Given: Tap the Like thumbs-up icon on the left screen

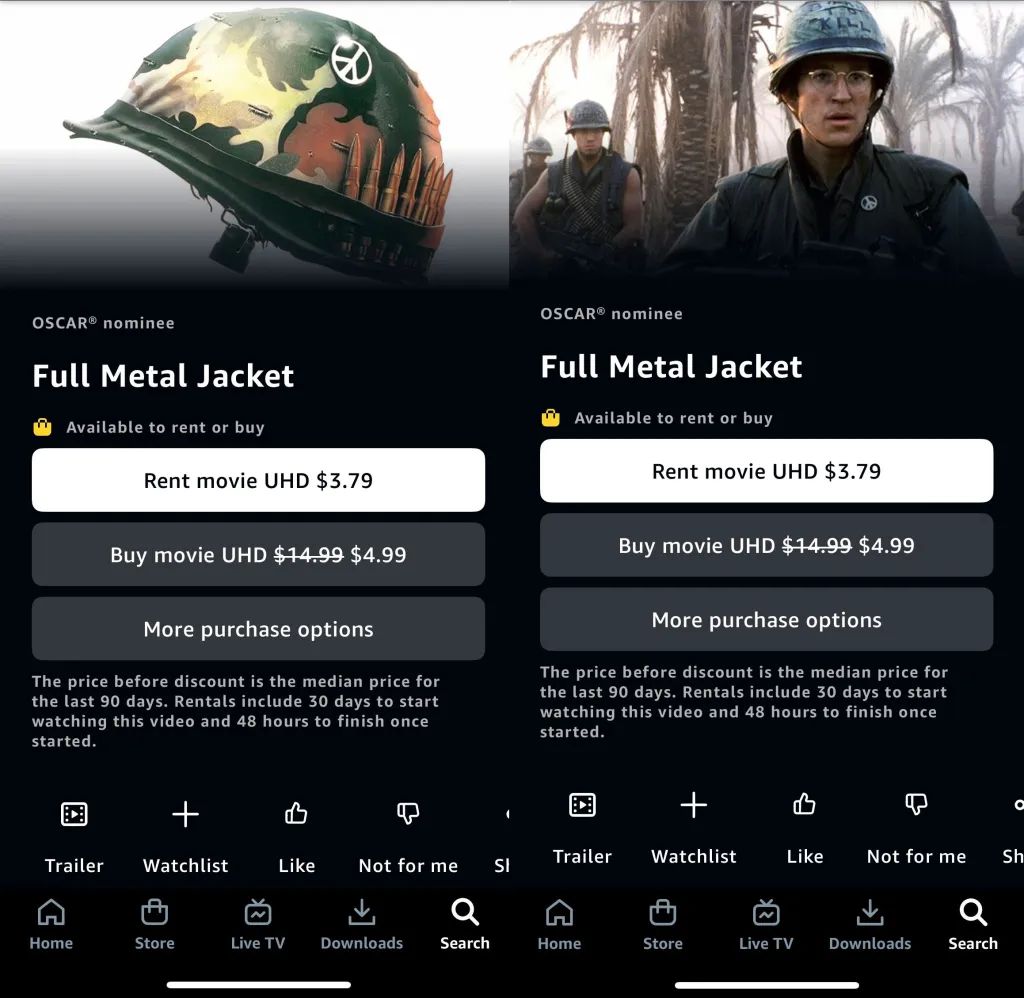Looking at the screenshot, I should pos(296,813).
